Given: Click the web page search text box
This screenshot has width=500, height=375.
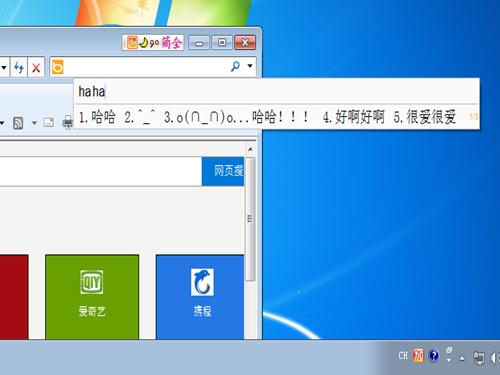Looking at the screenshot, I should pos(101,171).
